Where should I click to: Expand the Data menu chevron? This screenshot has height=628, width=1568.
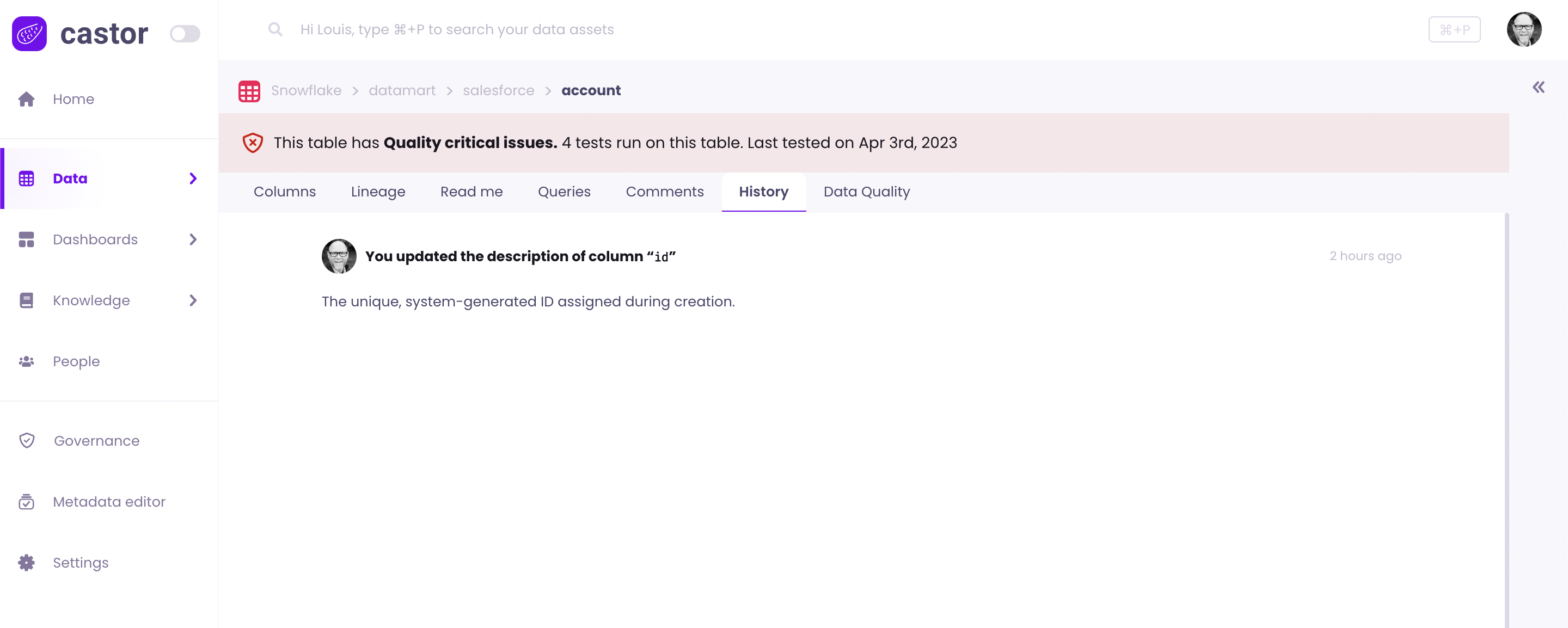point(193,178)
